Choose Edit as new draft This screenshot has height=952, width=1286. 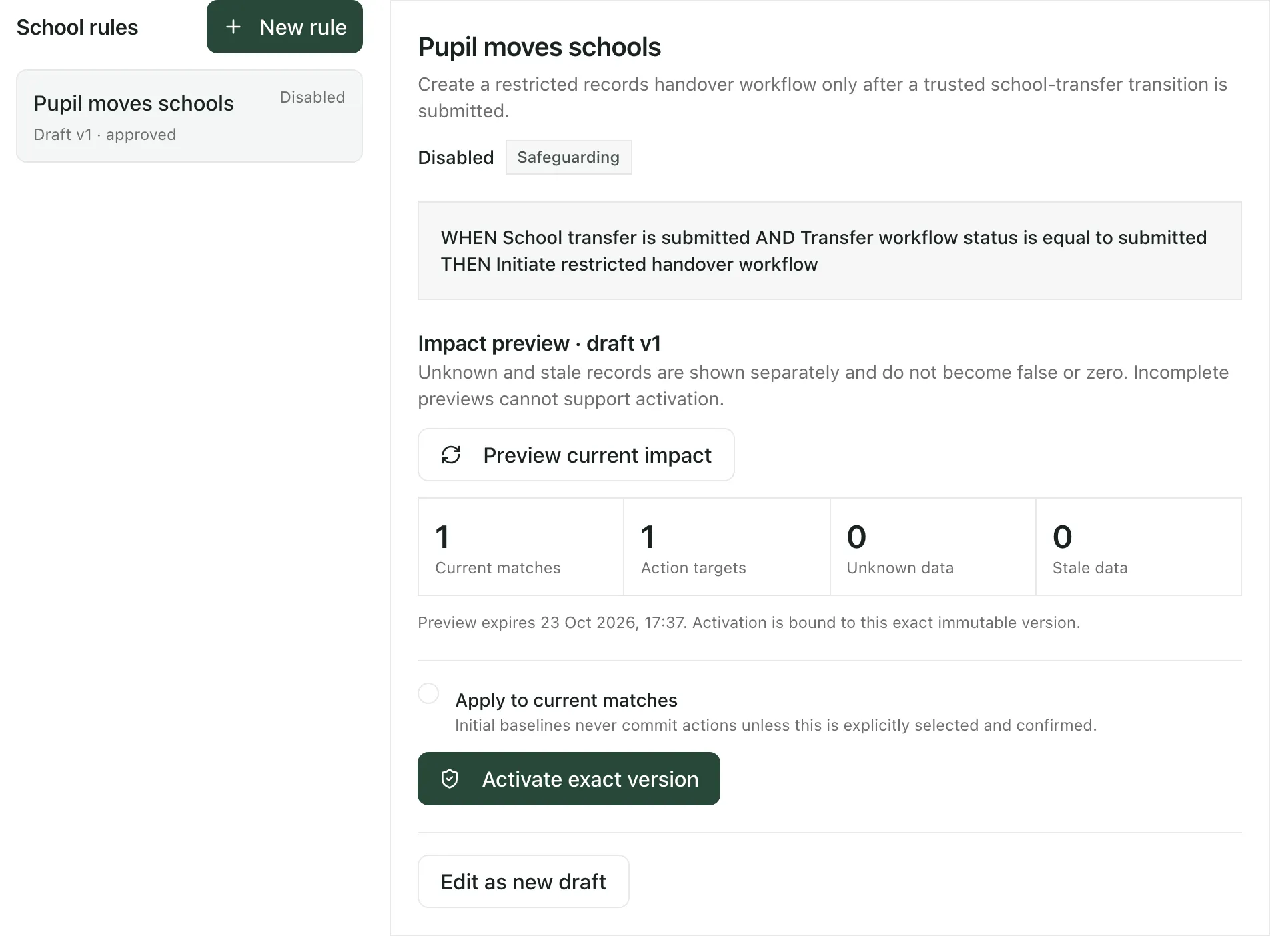[x=524, y=882]
